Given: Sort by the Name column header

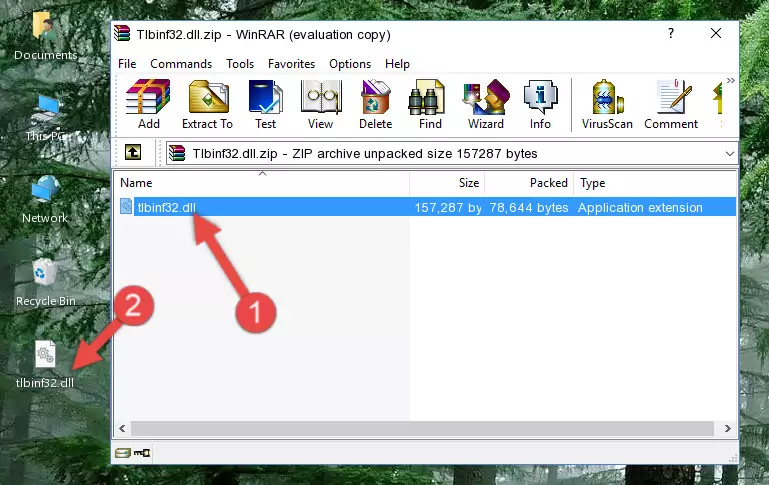Looking at the screenshot, I should pos(262,183).
